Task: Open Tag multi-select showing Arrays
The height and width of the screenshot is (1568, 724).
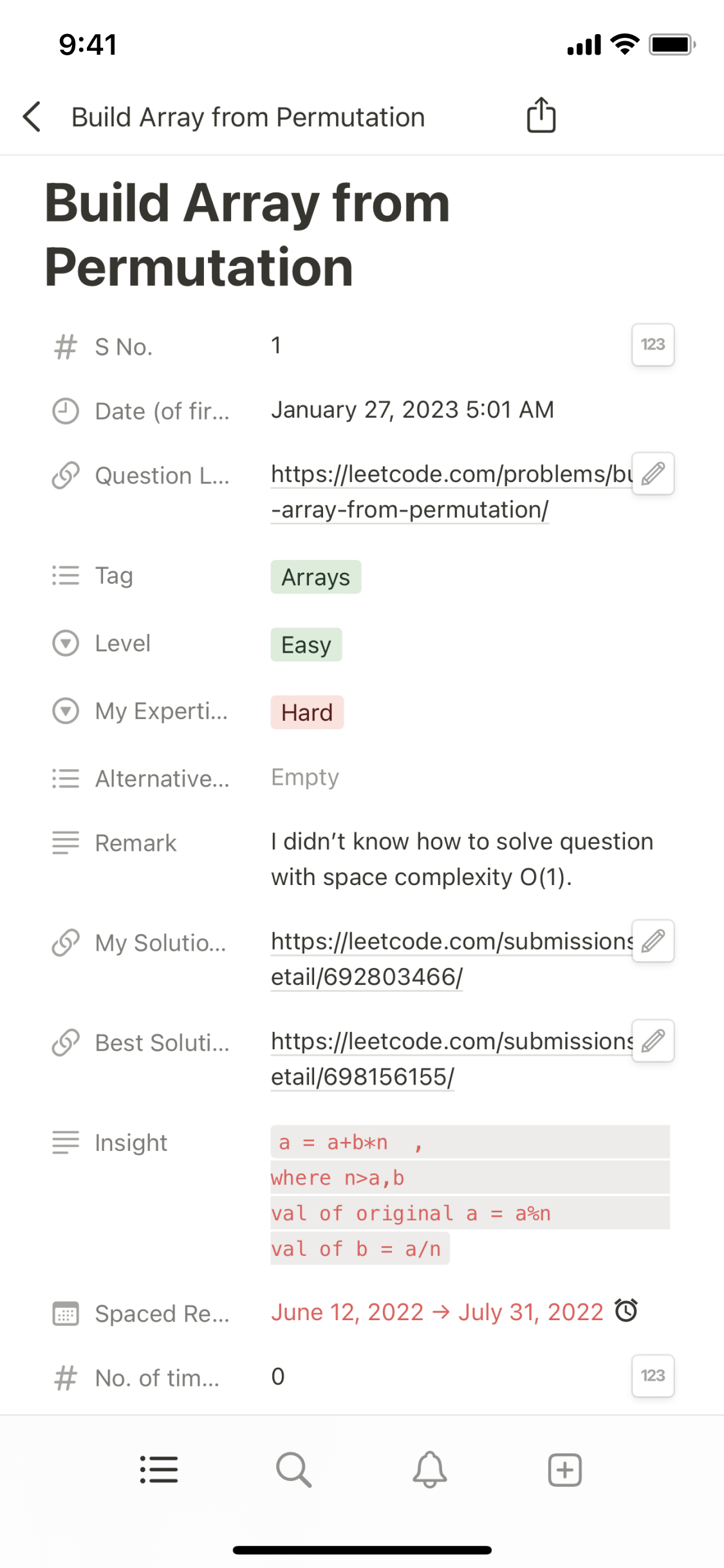Action: point(315,577)
